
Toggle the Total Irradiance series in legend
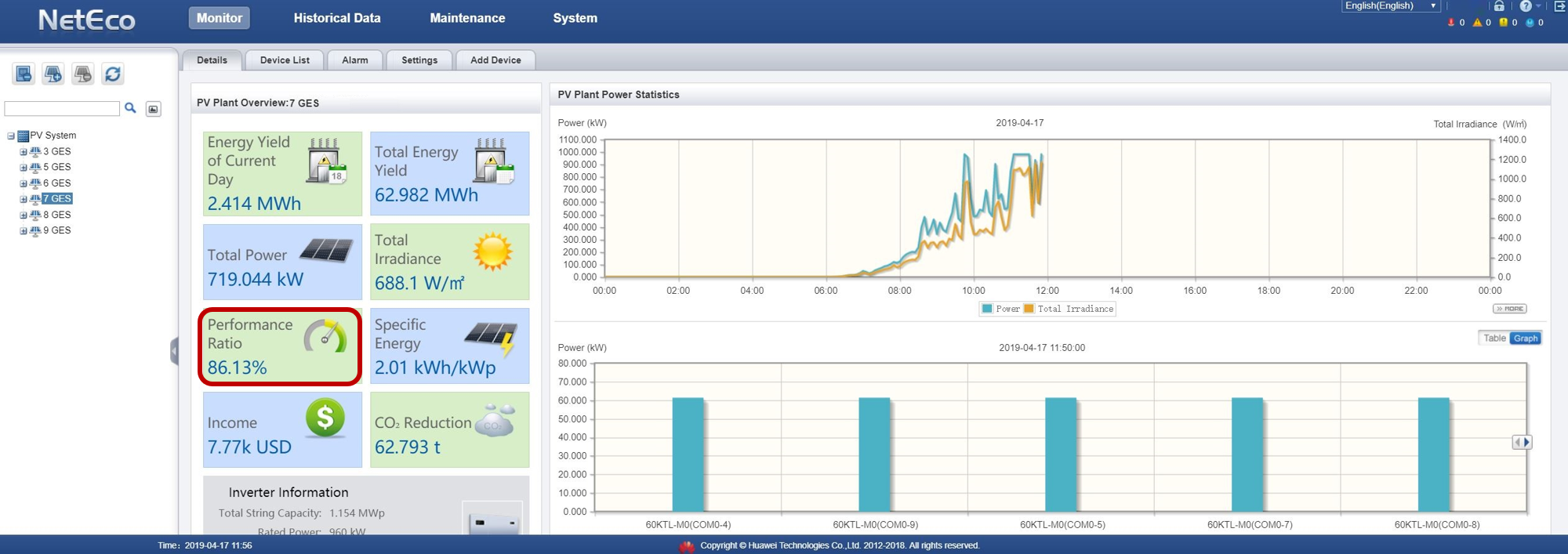[1069, 309]
